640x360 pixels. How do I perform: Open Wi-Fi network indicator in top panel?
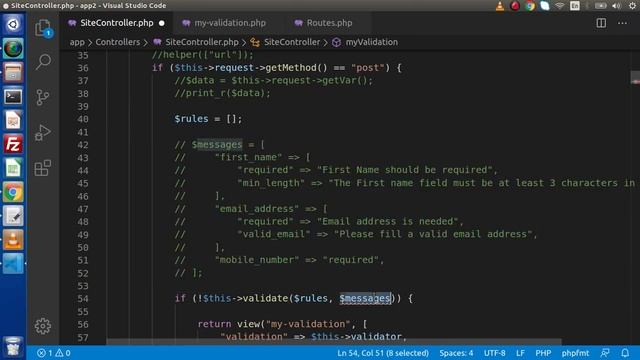point(560,6)
